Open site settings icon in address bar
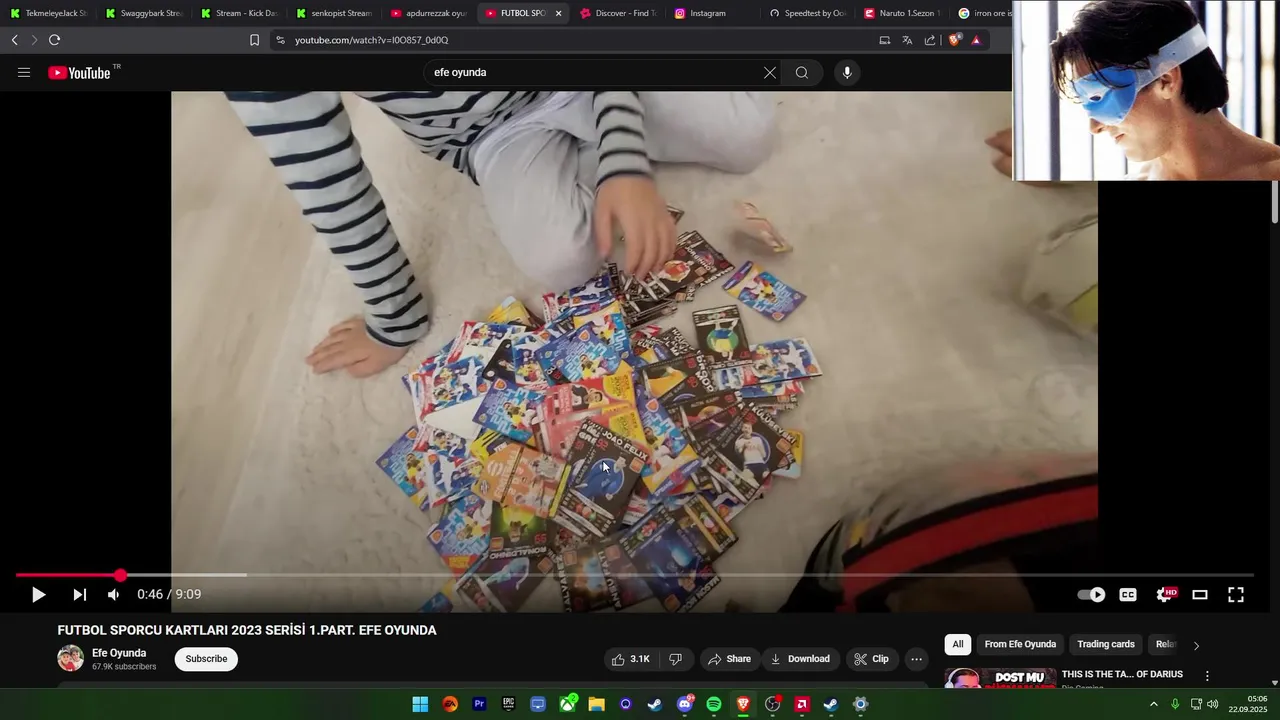 (280, 40)
